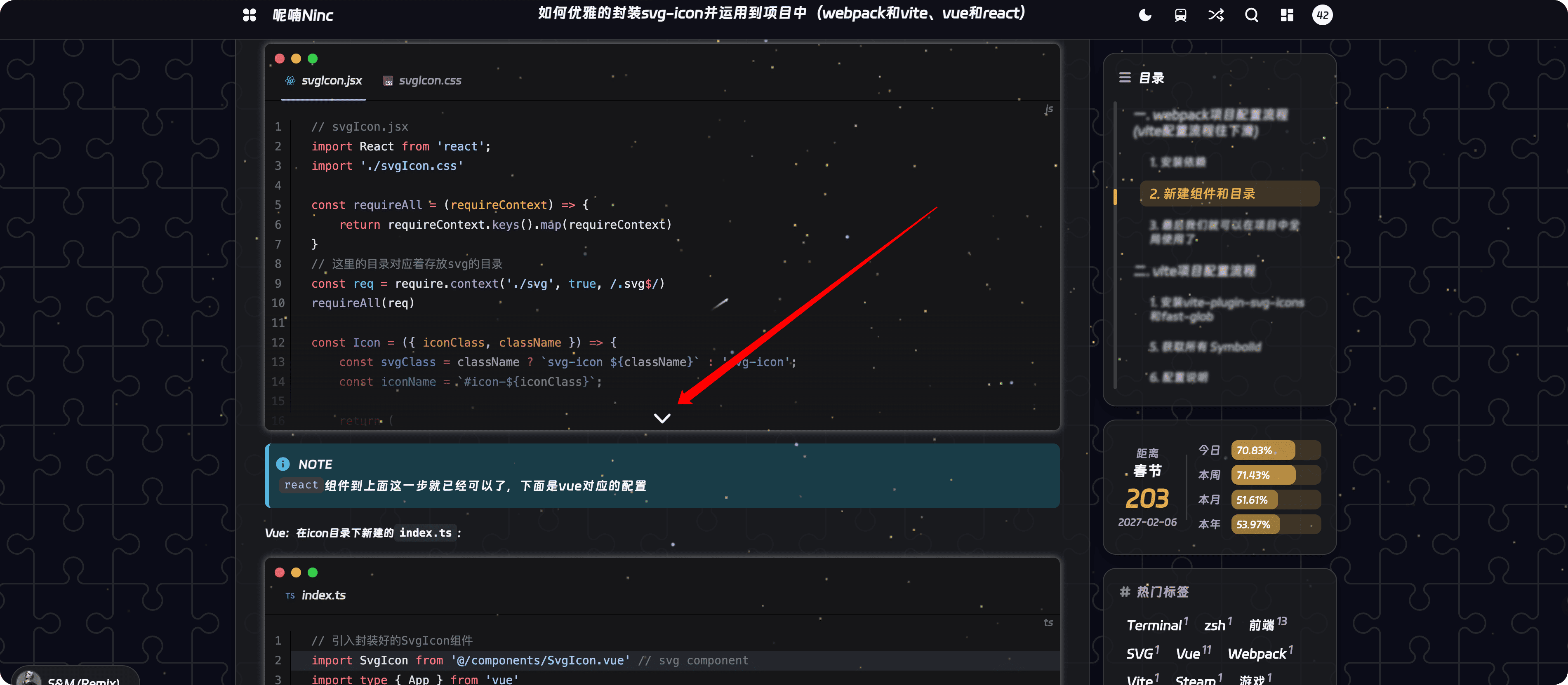The height and width of the screenshot is (685, 1568).
Task: Click the TS icon beside index.ts
Action: (x=290, y=596)
